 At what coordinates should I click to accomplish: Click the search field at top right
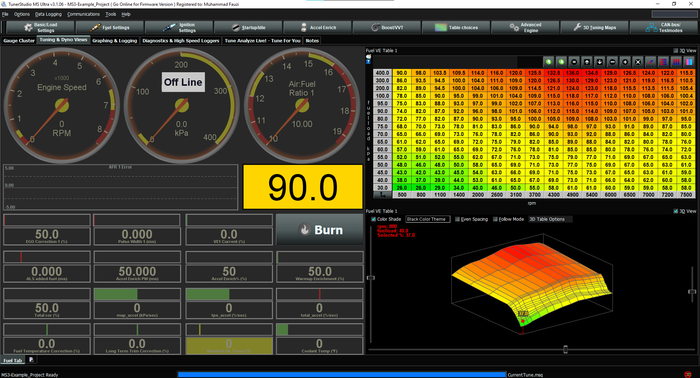click(674, 14)
